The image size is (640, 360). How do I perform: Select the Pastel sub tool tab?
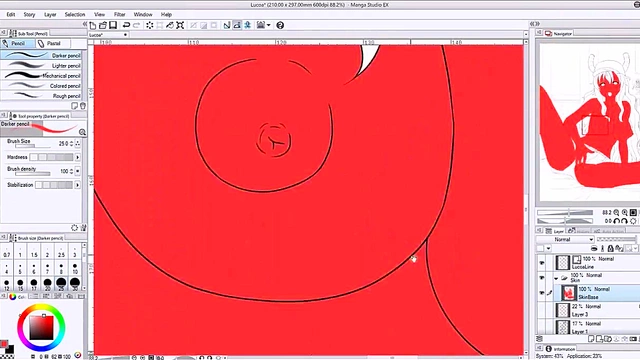pos(52,43)
